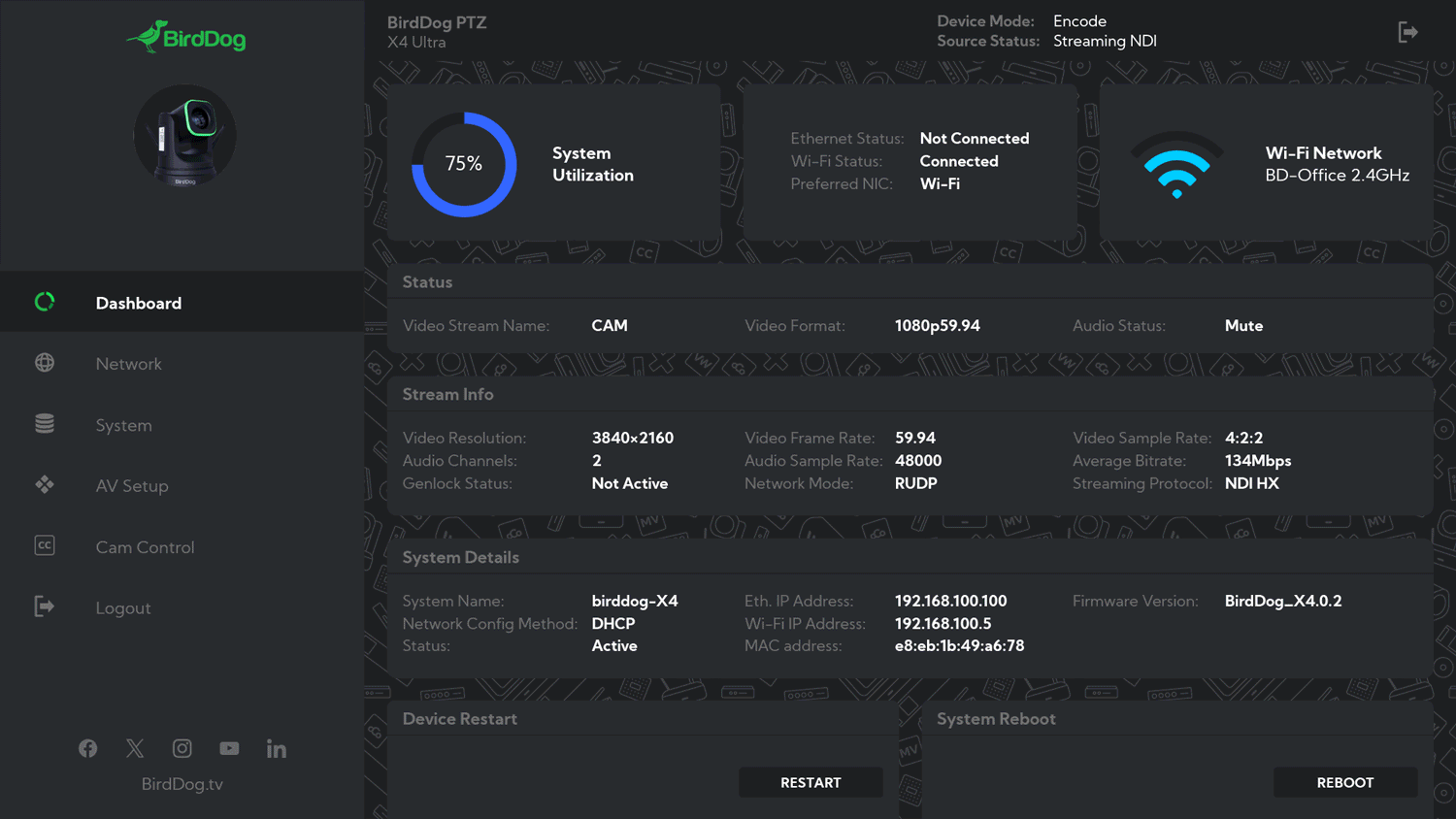Click Video Frame Rate value 59.94
This screenshot has height=819, width=1456.
(x=915, y=438)
